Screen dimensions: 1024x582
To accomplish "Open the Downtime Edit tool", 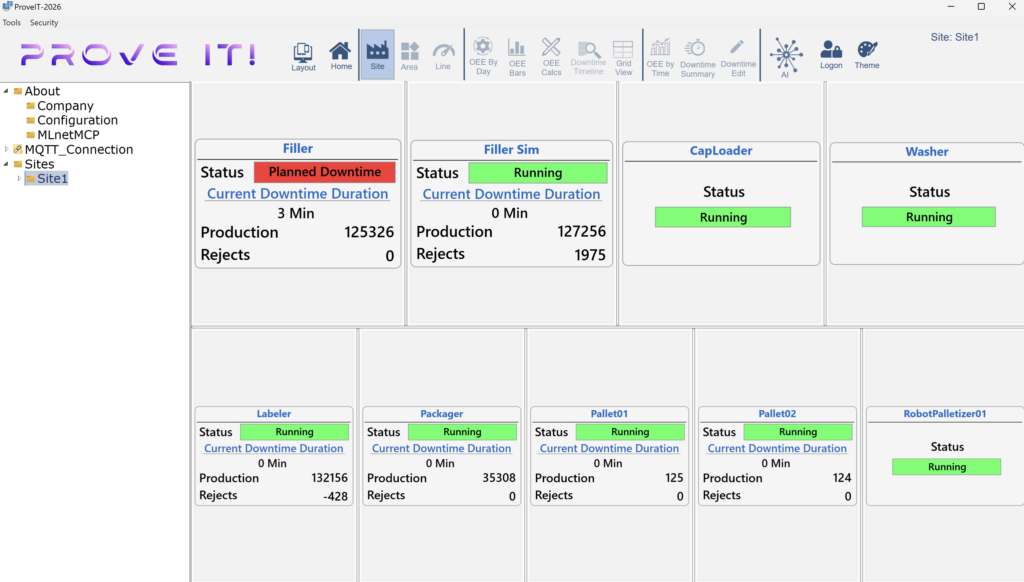I will coord(737,55).
